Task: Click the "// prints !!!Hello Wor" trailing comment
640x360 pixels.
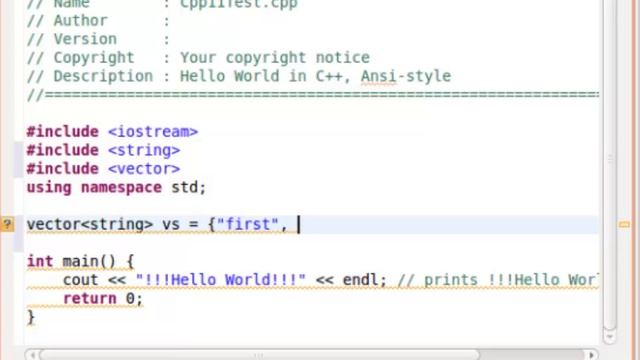Action: [x=498, y=280]
